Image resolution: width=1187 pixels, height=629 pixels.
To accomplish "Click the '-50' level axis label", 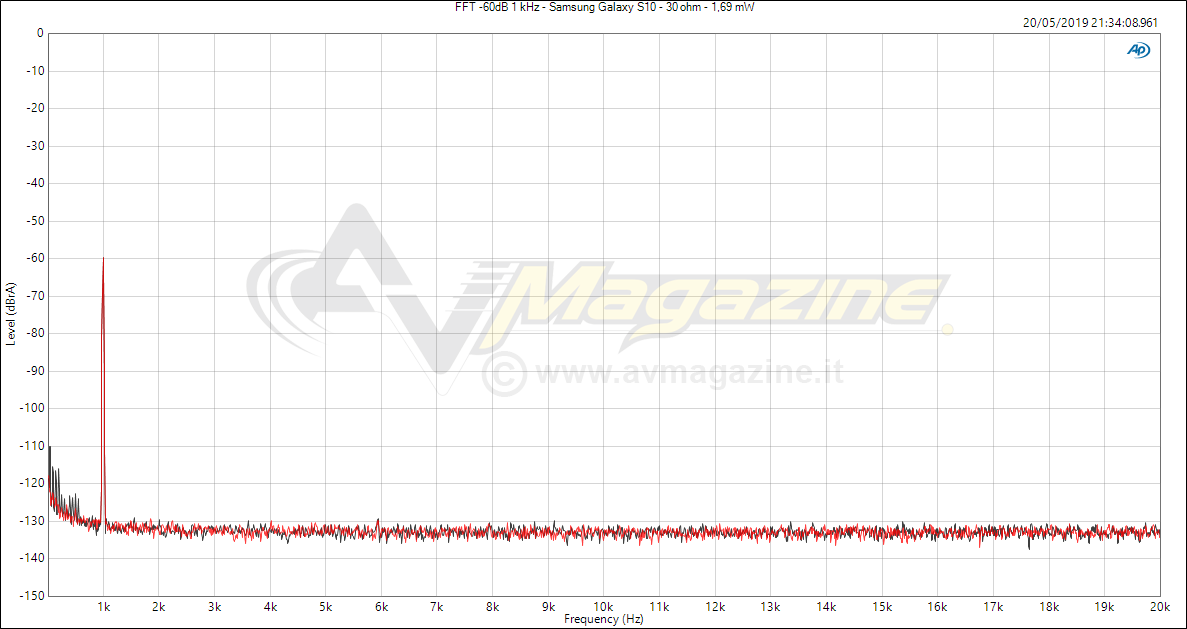I will (x=34, y=221).
